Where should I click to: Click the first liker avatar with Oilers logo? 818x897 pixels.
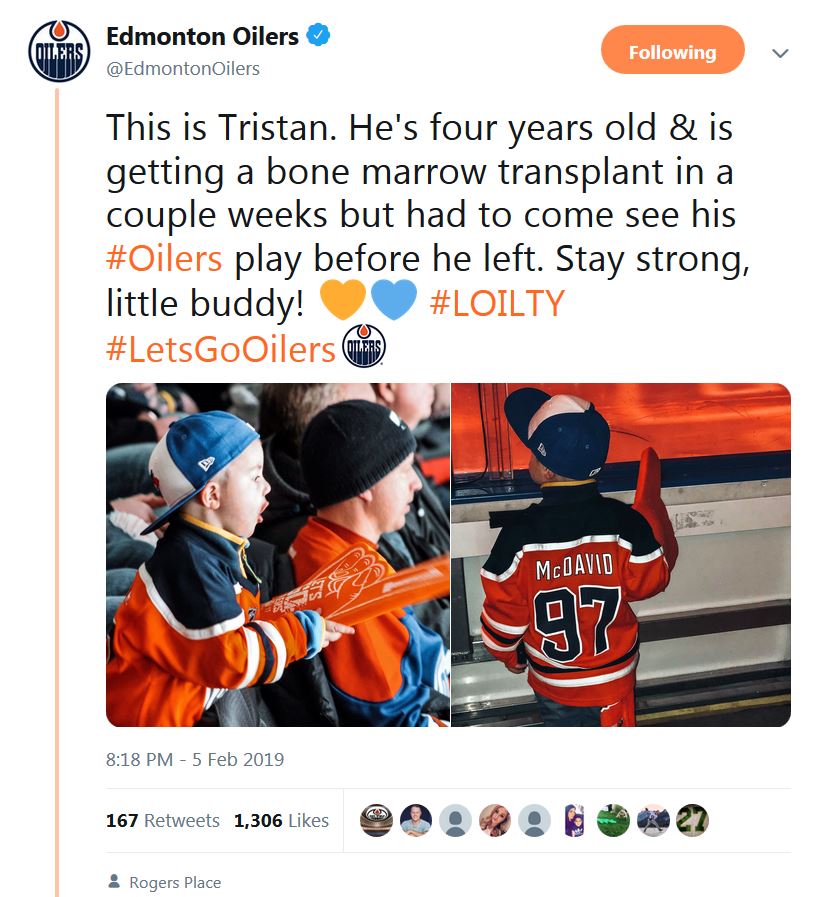(x=376, y=820)
